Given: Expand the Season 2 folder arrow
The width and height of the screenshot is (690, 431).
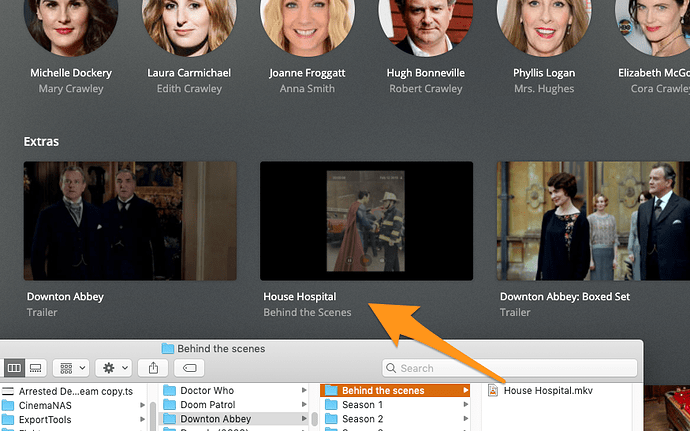Looking at the screenshot, I should click(465, 419).
